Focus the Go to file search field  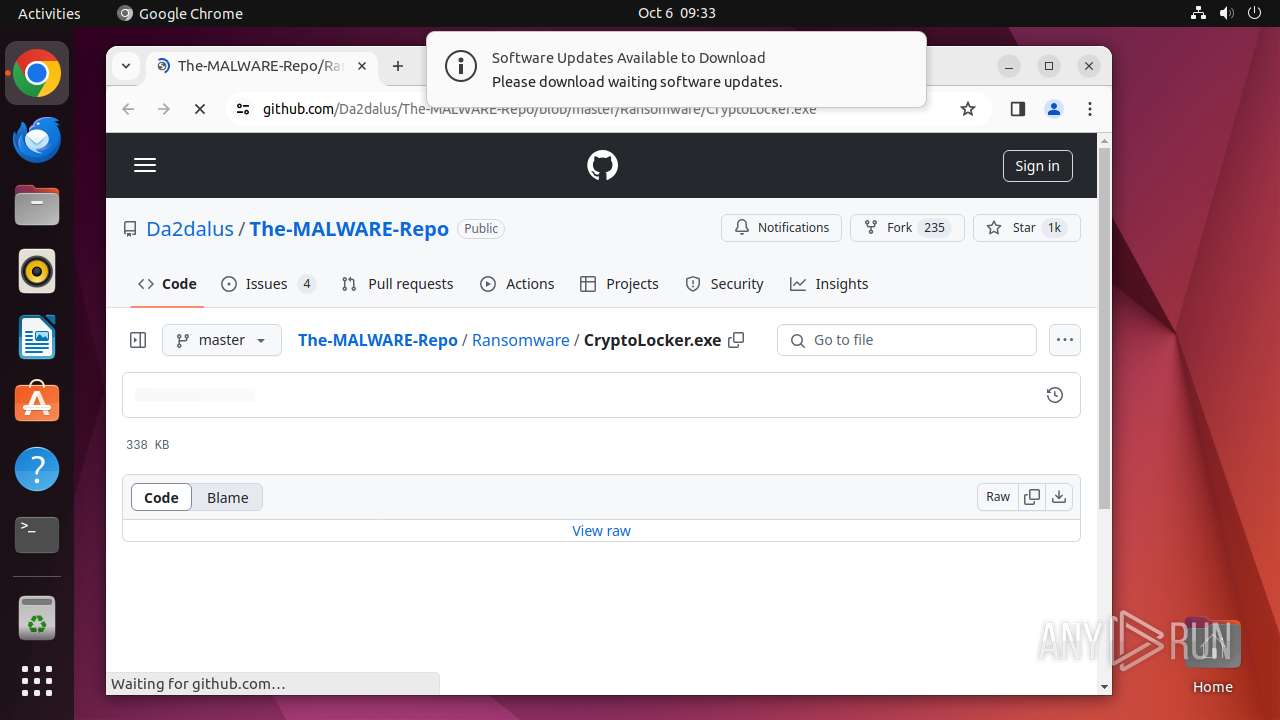[907, 340]
